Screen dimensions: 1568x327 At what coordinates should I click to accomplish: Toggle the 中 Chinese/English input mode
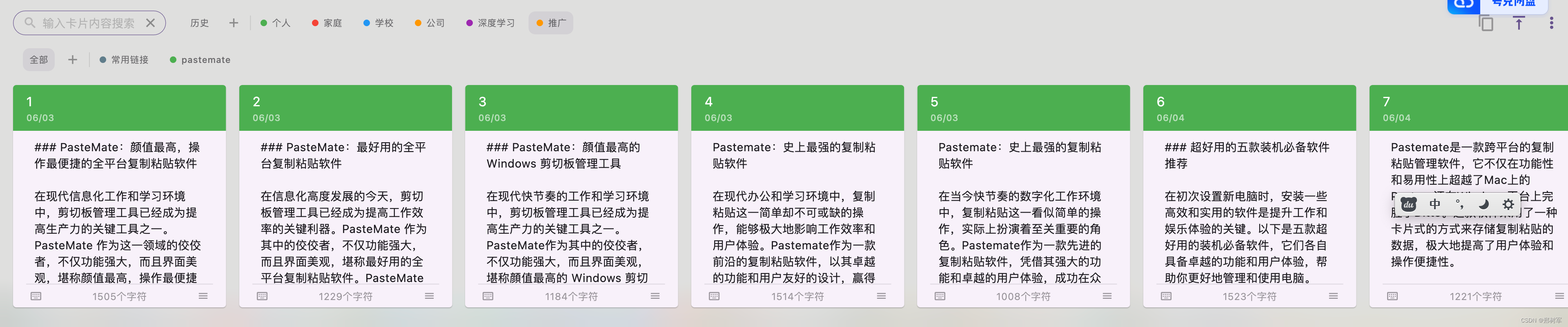coord(1435,205)
